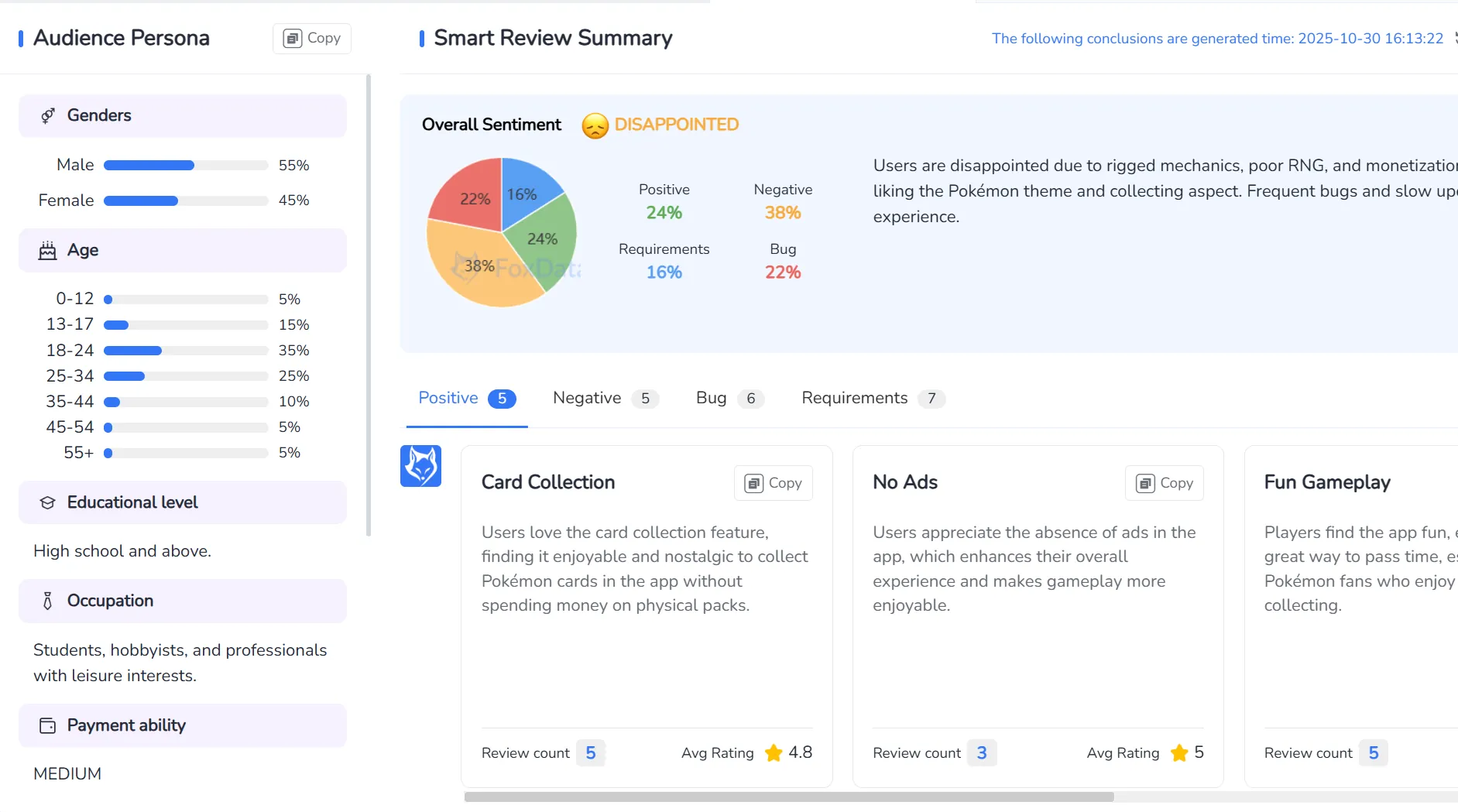Click the orange 38% negative pie slice
The width and height of the screenshot is (1458, 812).
coord(484,267)
